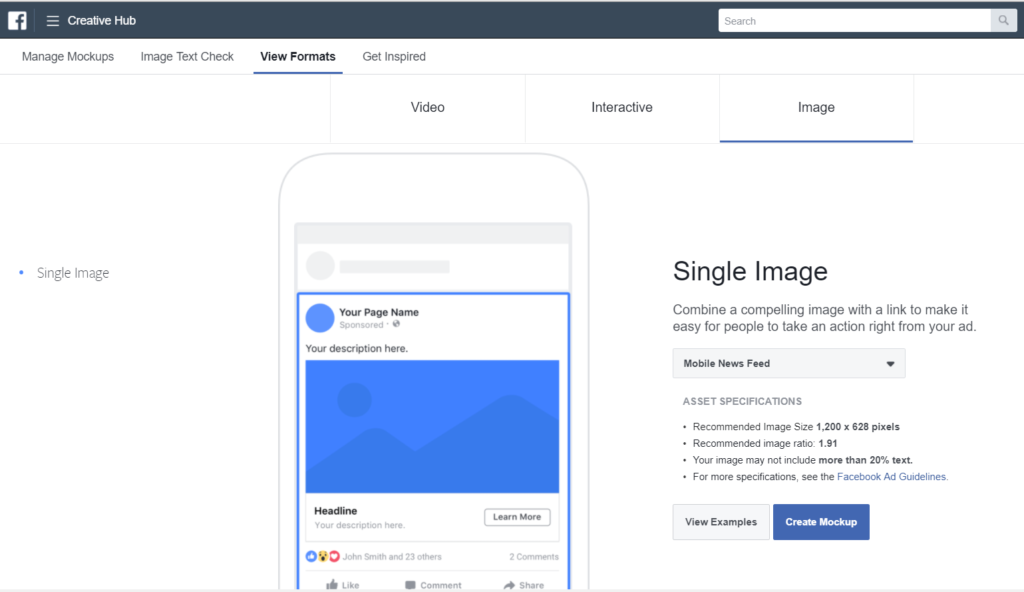Click the reaction emoji icons in preview
Image resolution: width=1024 pixels, height=592 pixels.
coord(323,556)
